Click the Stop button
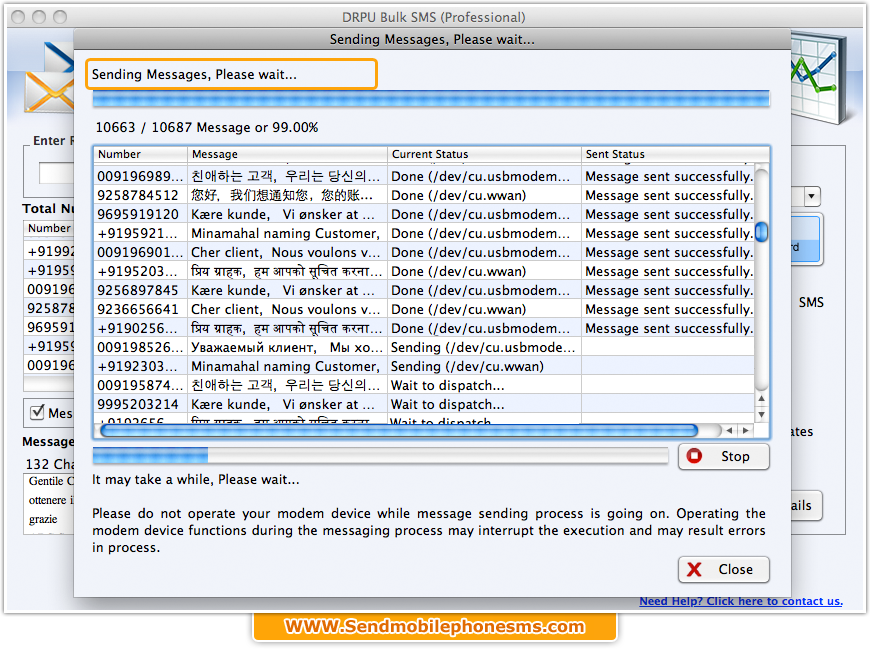This screenshot has height=649, width=870. coord(724,457)
